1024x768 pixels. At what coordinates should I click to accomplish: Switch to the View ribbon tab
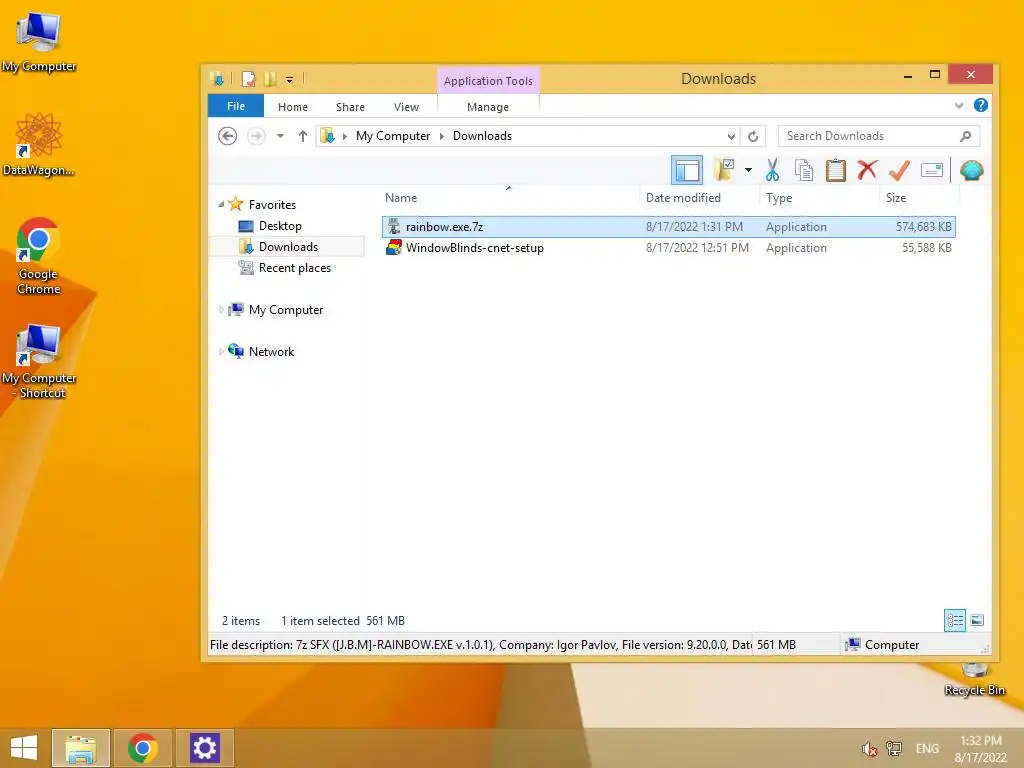point(406,106)
